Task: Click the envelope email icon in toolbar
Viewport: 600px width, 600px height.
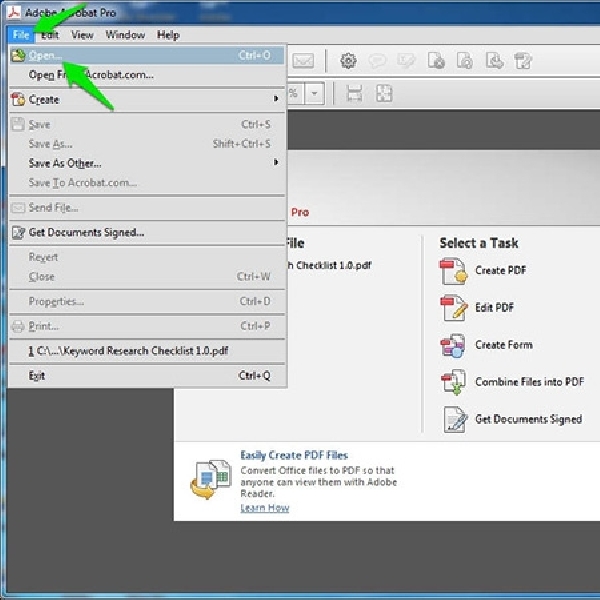Action: 303,61
